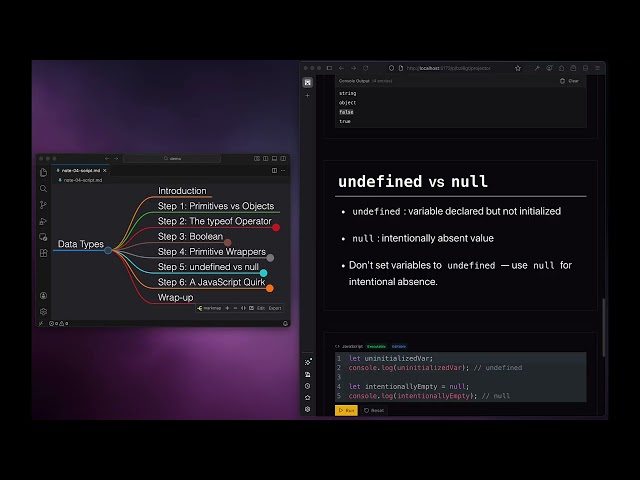Viewport: 640px width, 480px height.
Task: Click the 'Introduction' mindmap node
Action: (x=182, y=191)
